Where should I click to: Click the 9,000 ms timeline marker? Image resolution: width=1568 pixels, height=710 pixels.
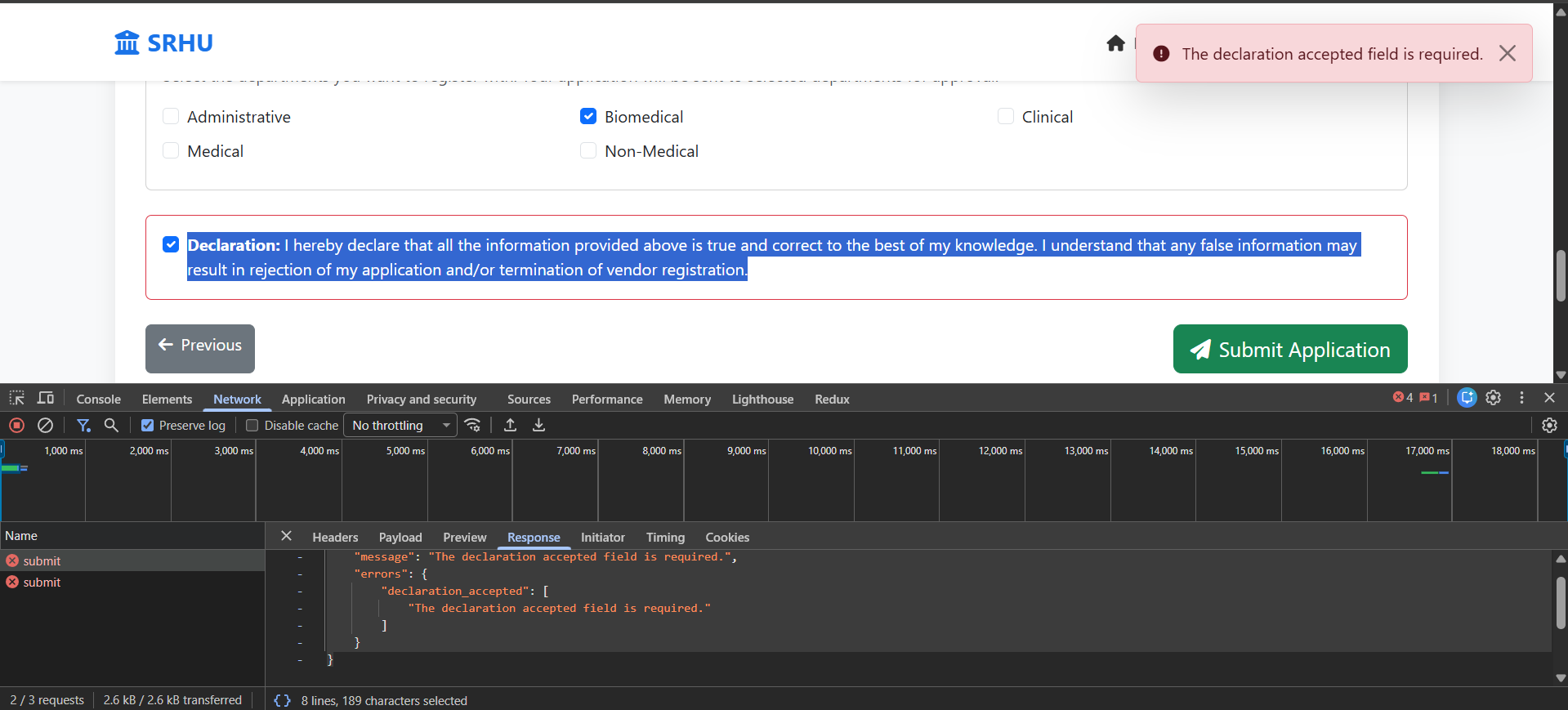pos(746,451)
